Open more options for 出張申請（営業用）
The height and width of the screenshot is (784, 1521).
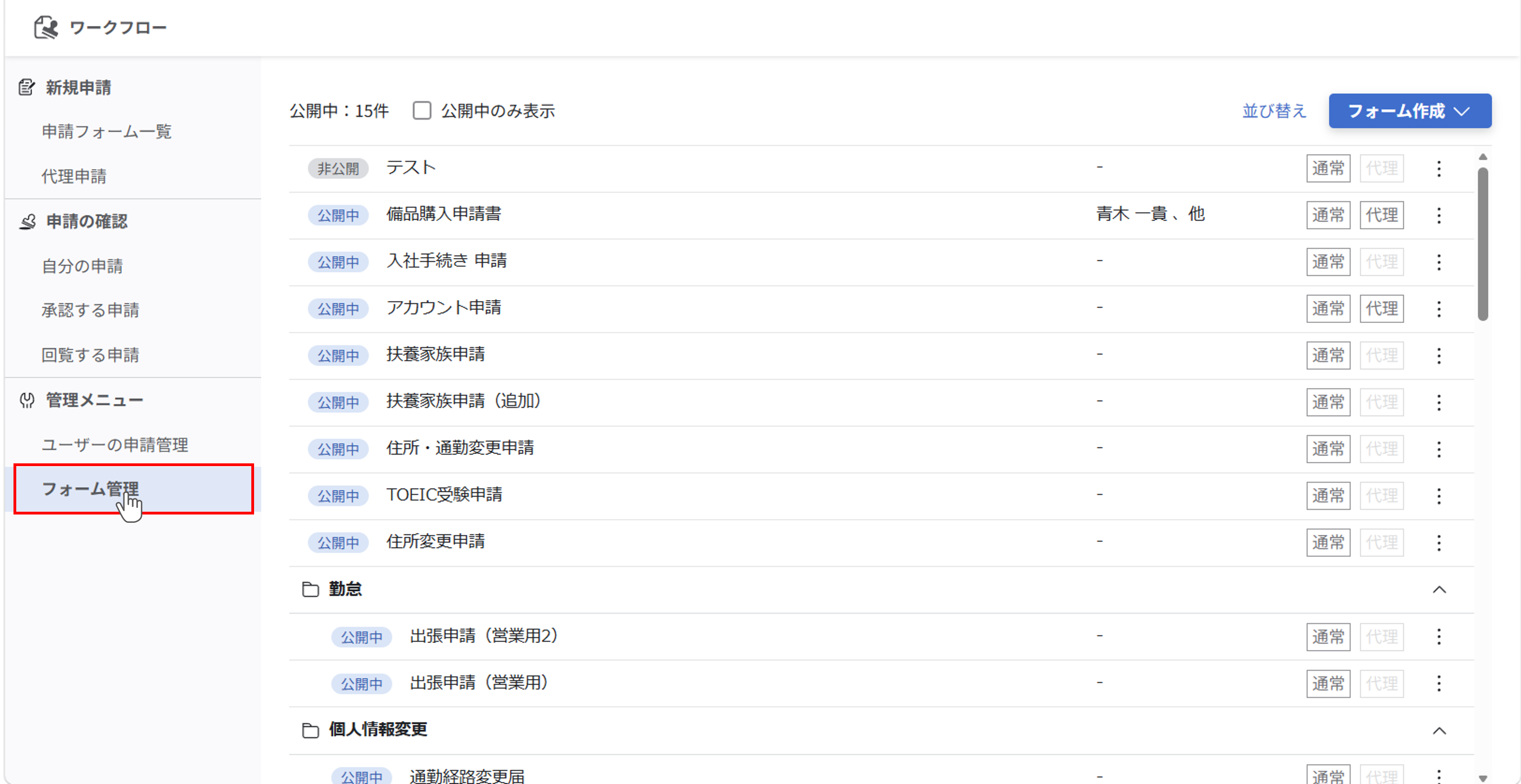[x=1438, y=683]
